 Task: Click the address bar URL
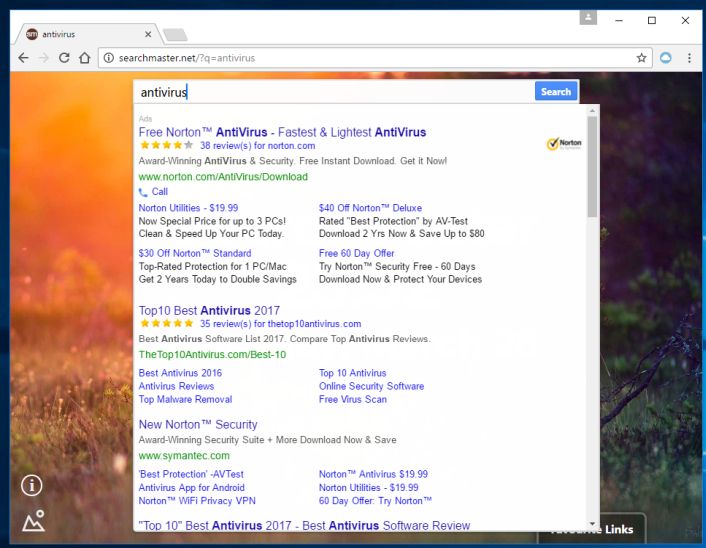coord(186,58)
